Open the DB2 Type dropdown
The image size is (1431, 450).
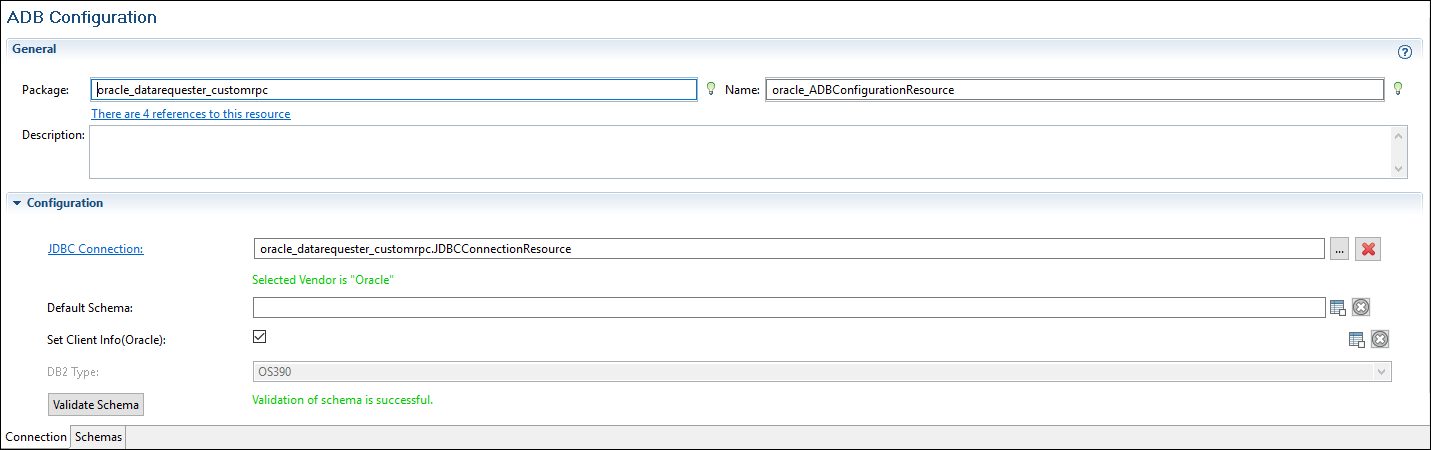1382,372
